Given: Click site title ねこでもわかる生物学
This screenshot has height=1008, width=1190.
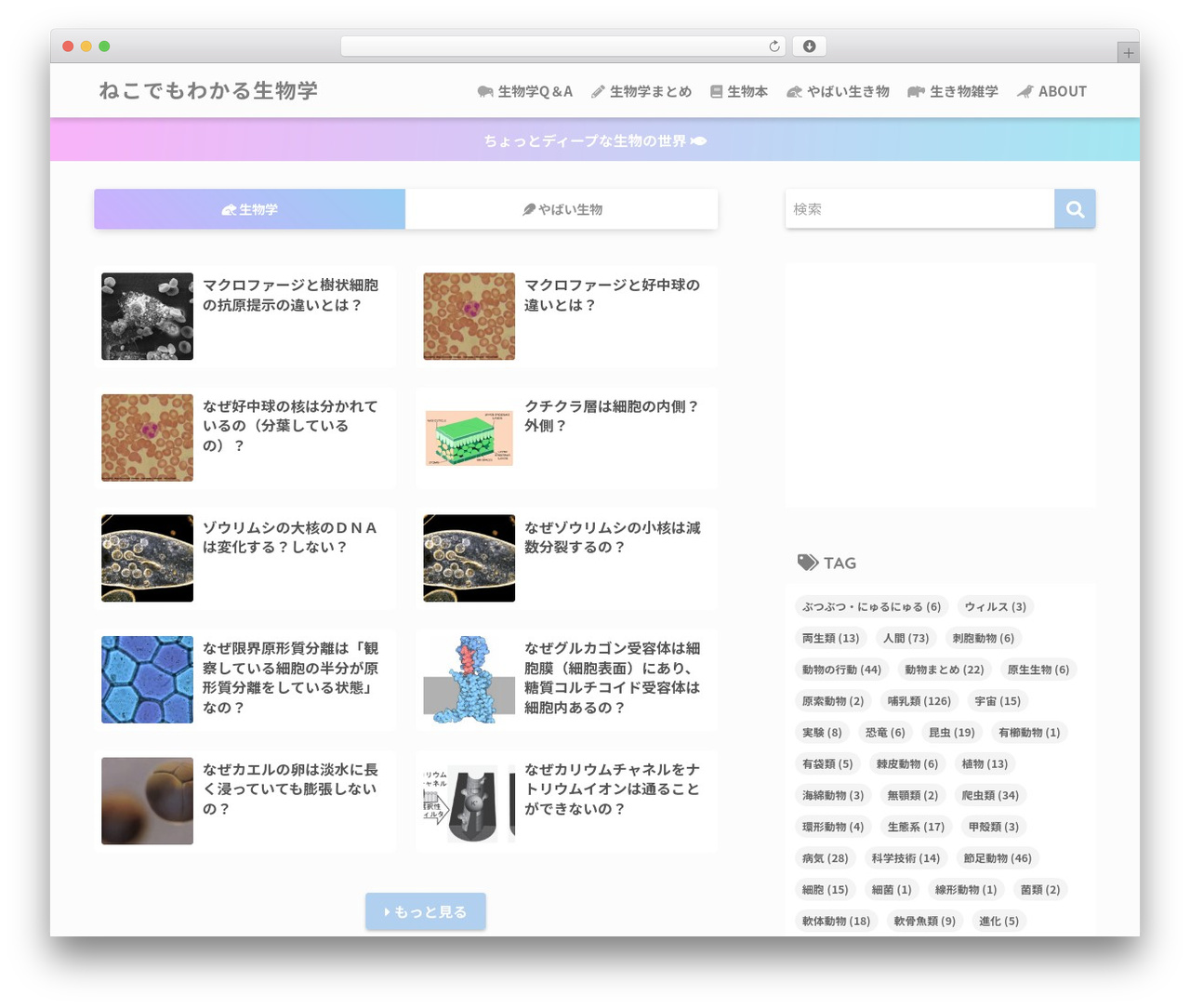Looking at the screenshot, I should [208, 90].
